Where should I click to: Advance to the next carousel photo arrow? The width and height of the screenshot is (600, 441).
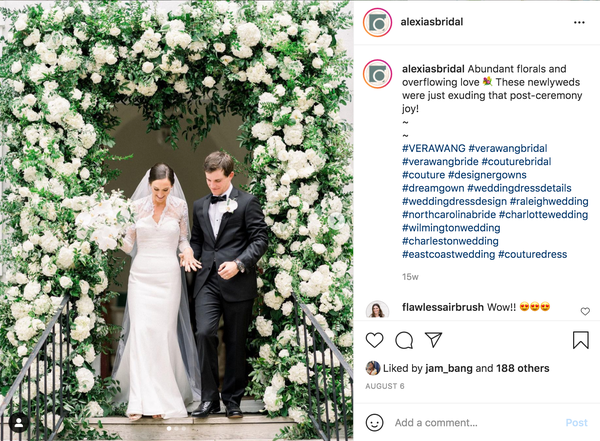click(x=337, y=220)
